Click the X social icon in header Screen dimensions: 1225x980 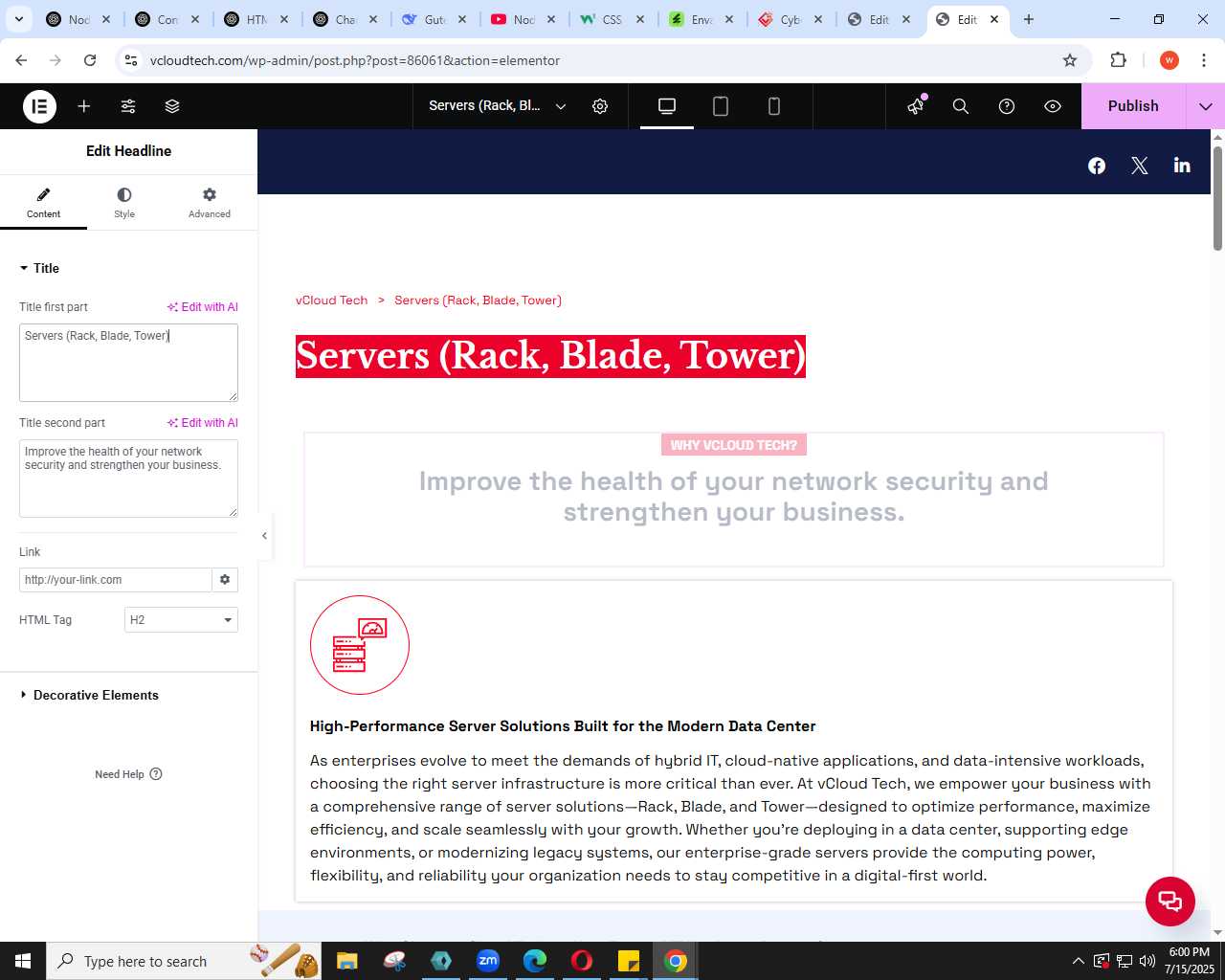coord(1140,166)
